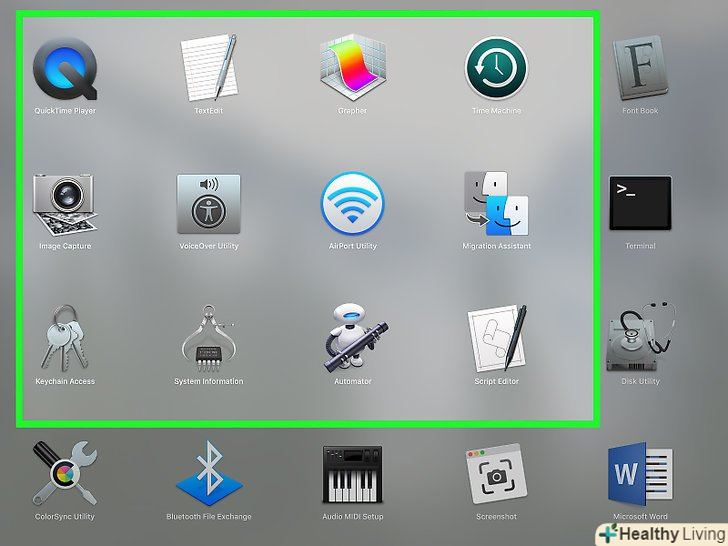
Task: Launch the Terminal app
Action: [640, 203]
